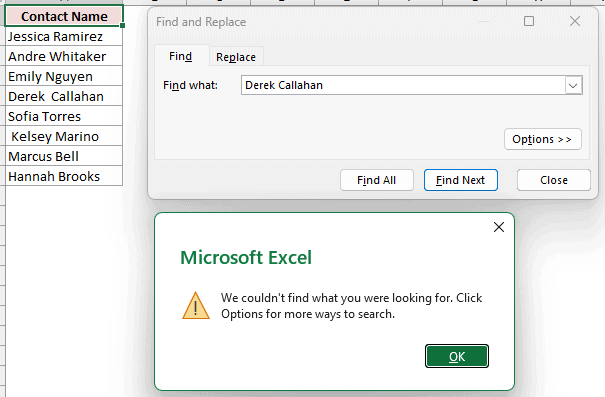605x397 pixels.
Task: Select the Kelsey Marino cell
Action: click(64, 137)
